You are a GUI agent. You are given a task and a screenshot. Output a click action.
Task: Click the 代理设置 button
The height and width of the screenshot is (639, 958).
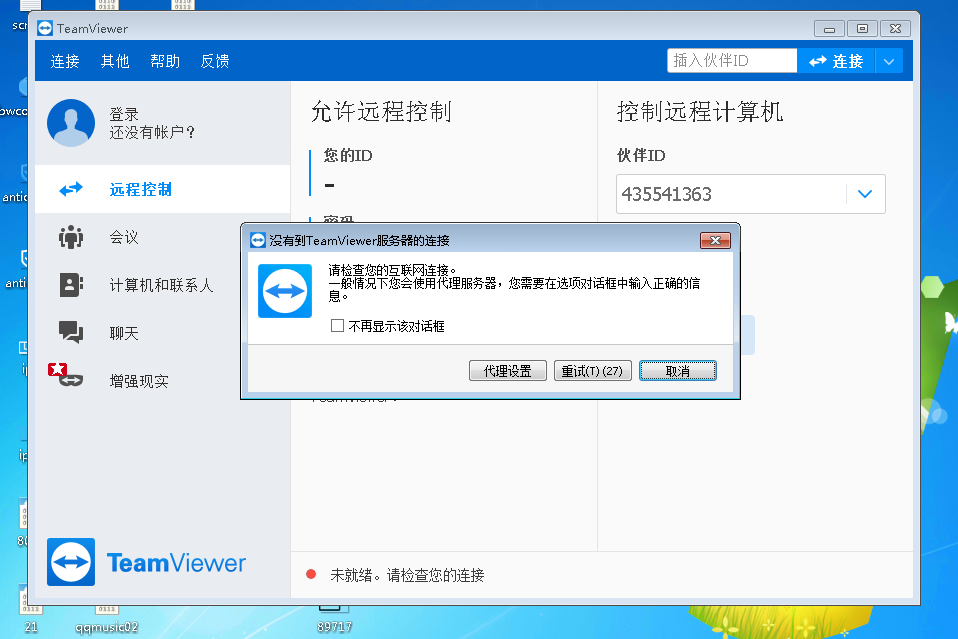[507, 371]
